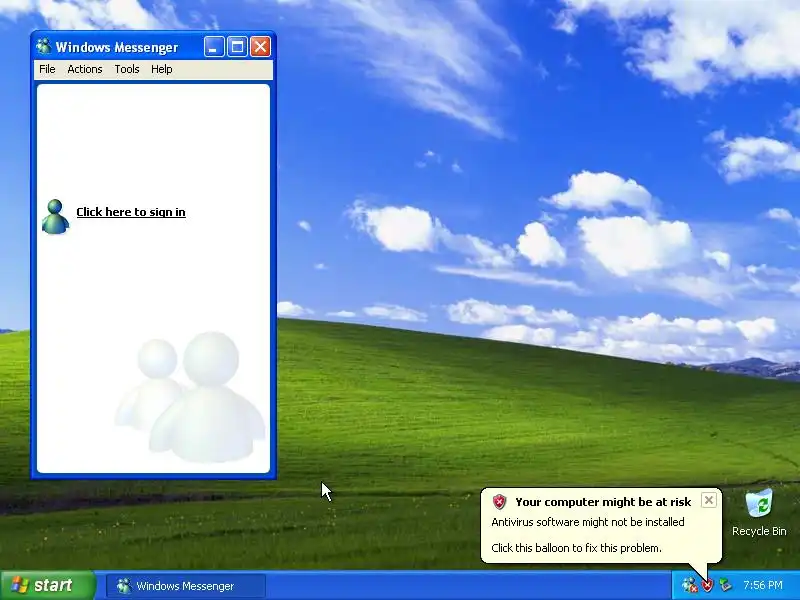Click the 'Recycle Bin' desktop label
800x600 pixels.
(759, 531)
